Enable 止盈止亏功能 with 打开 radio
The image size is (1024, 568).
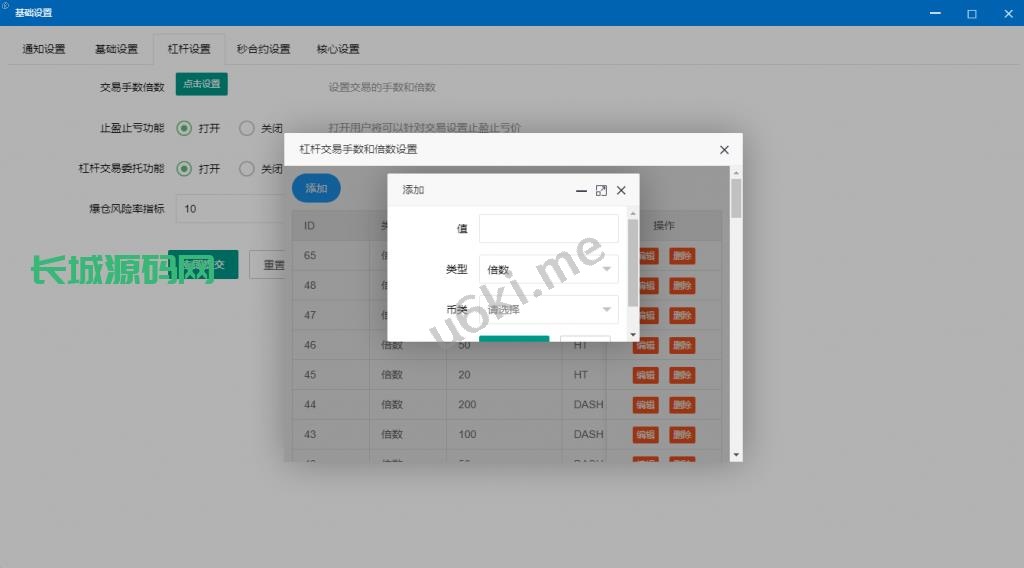pyautogui.click(x=184, y=128)
